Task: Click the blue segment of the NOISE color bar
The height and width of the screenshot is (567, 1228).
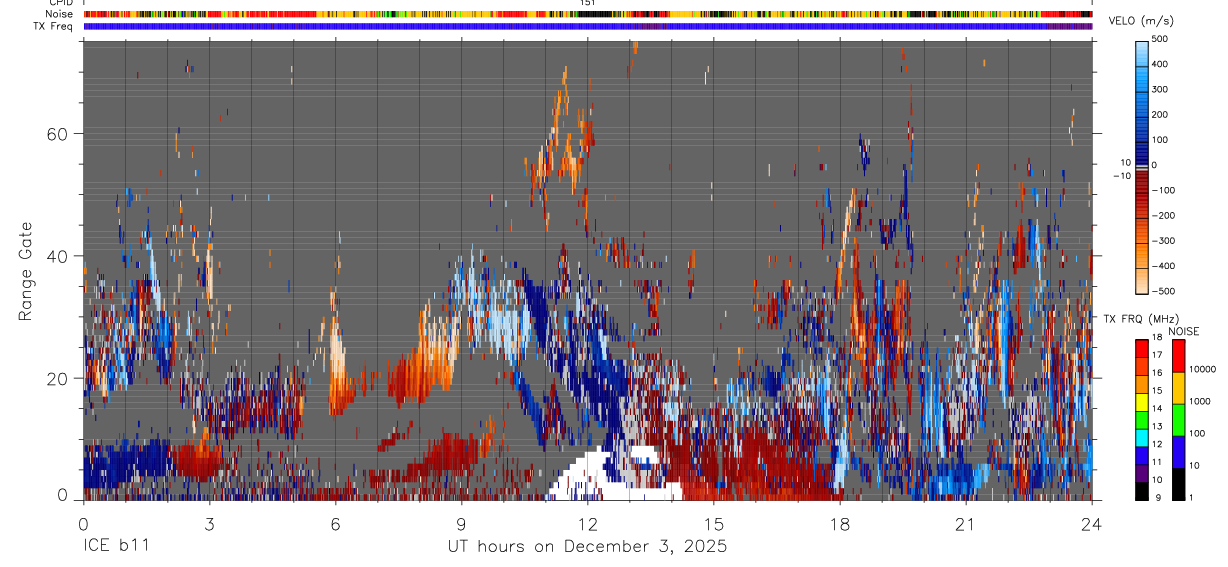Action: (1178, 451)
